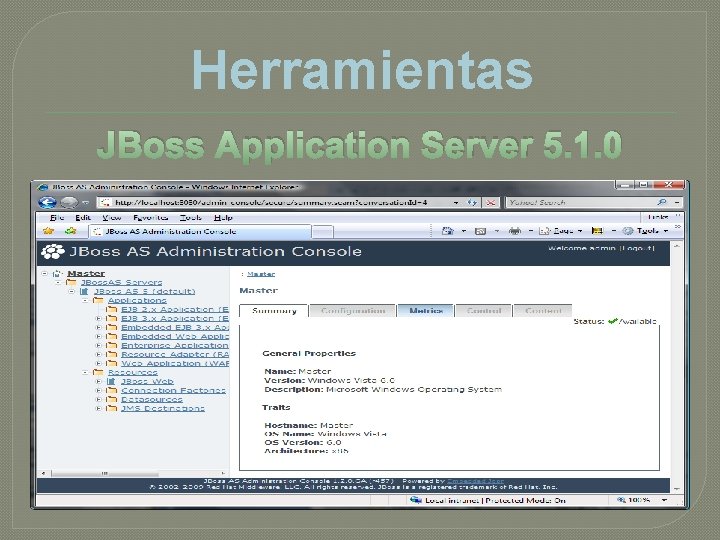The width and height of the screenshot is (720, 540).
Task: Click the Embedded Jopr footer link
Action: click(x=475, y=481)
